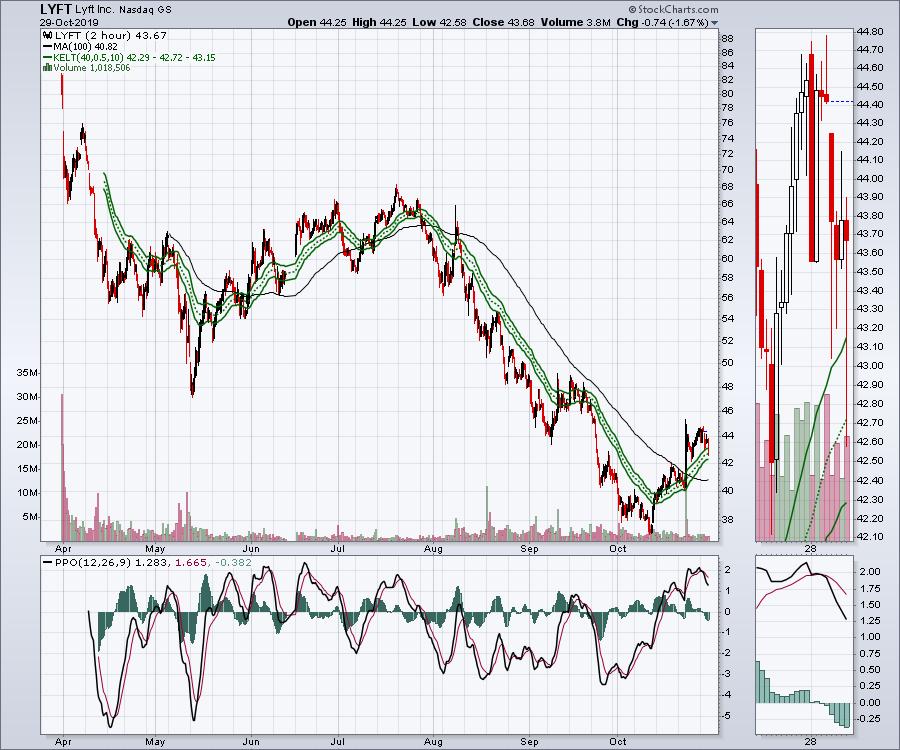Click the '42.10' zoom panel price label
Screen dimensions: 900x750
tap(869, 537)
